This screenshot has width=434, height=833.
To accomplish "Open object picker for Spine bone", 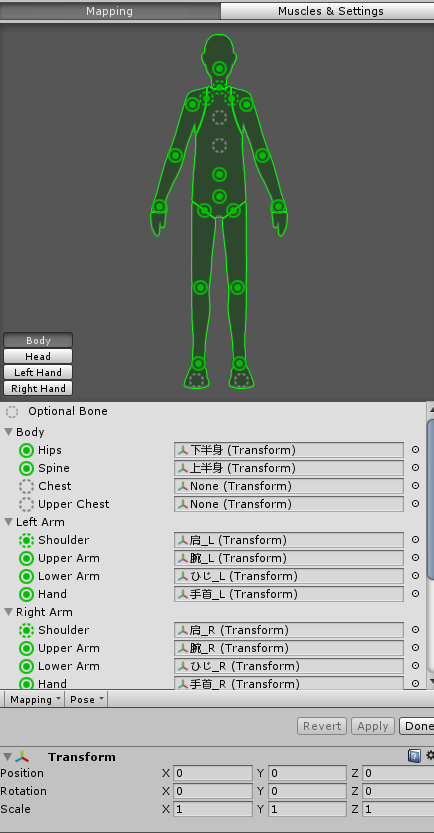I will click(x=415, y=468).
